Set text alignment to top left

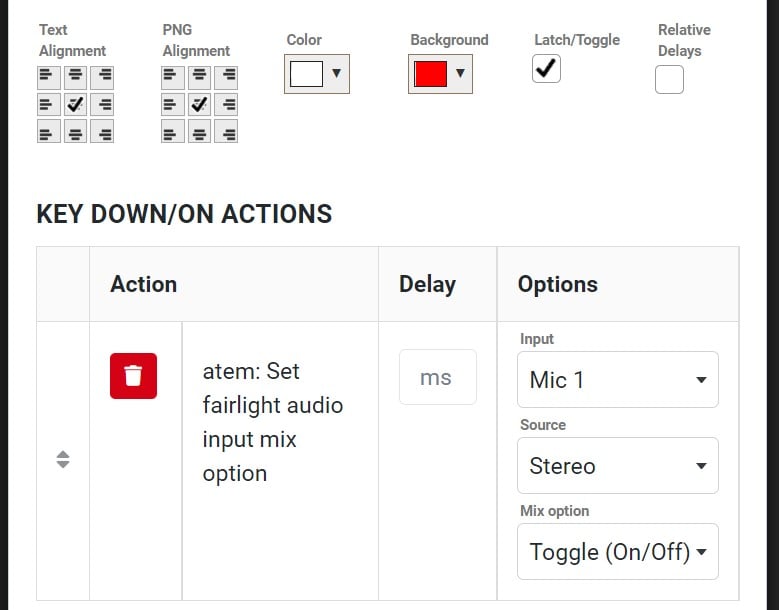[49, 77]
